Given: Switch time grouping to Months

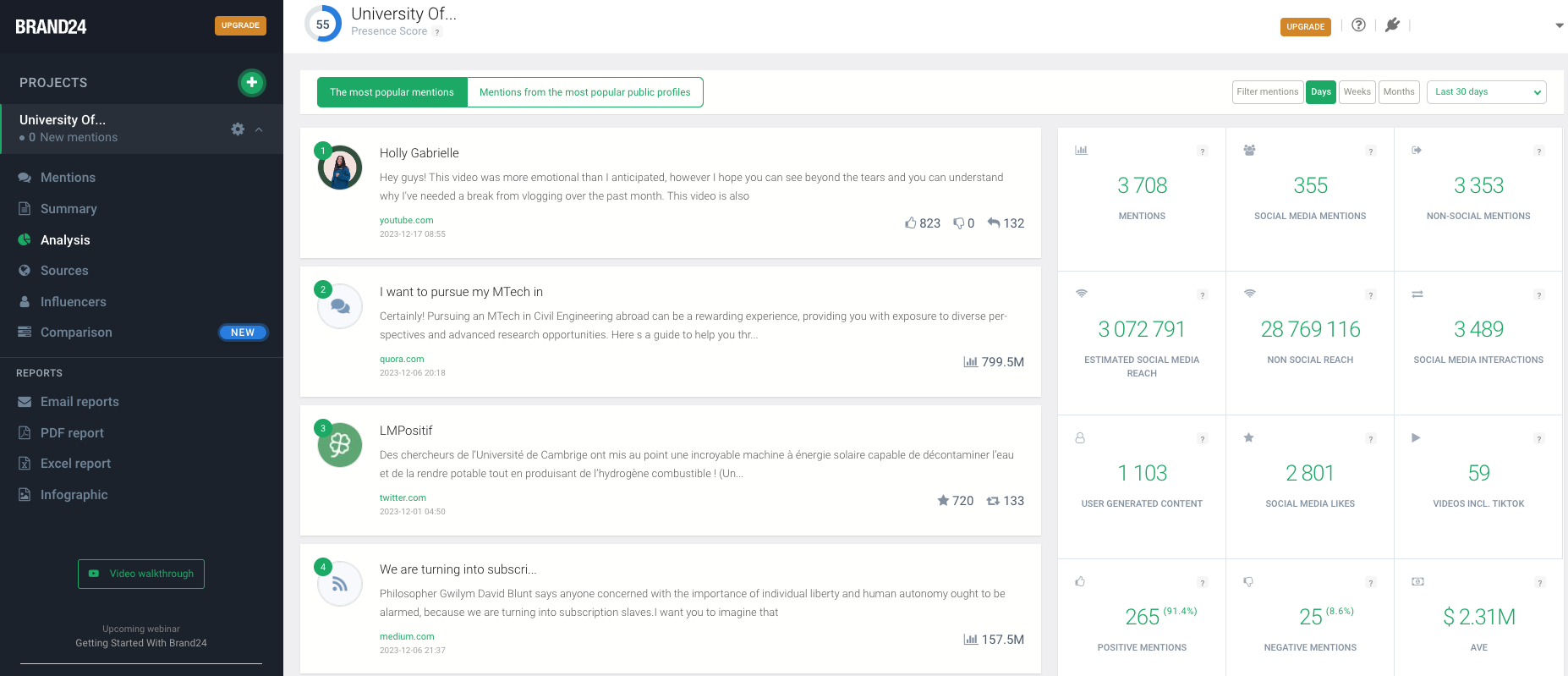Looking at the screenshot, I should pyautogui.click(x=1399, y=91).
